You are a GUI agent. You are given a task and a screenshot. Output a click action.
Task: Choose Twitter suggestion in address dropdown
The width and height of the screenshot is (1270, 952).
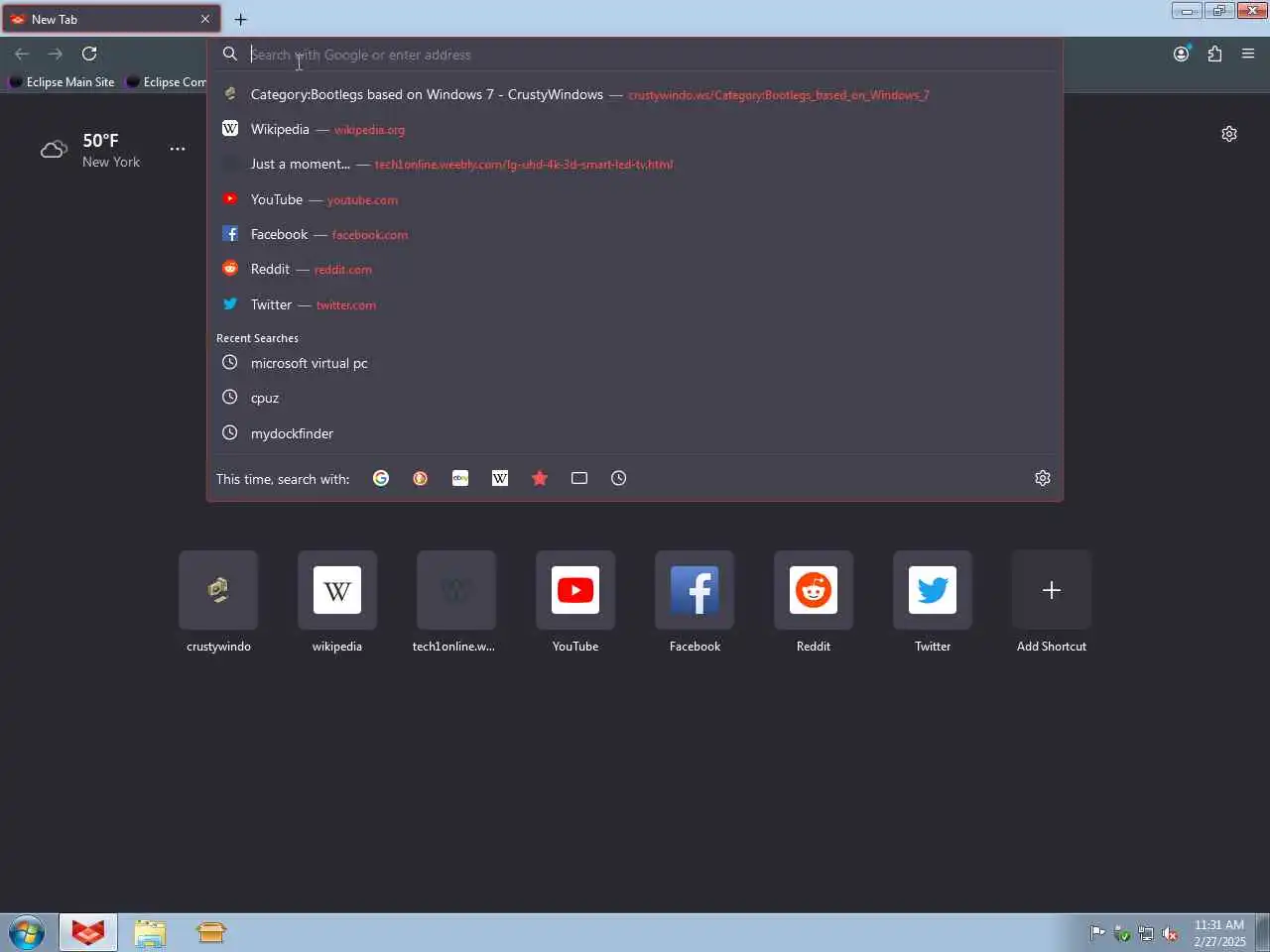click(x=635, y=304)
